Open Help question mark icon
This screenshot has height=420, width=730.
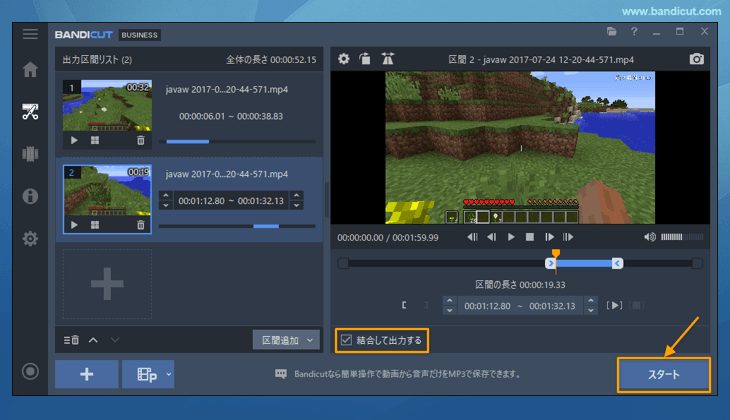pos(634,32)
